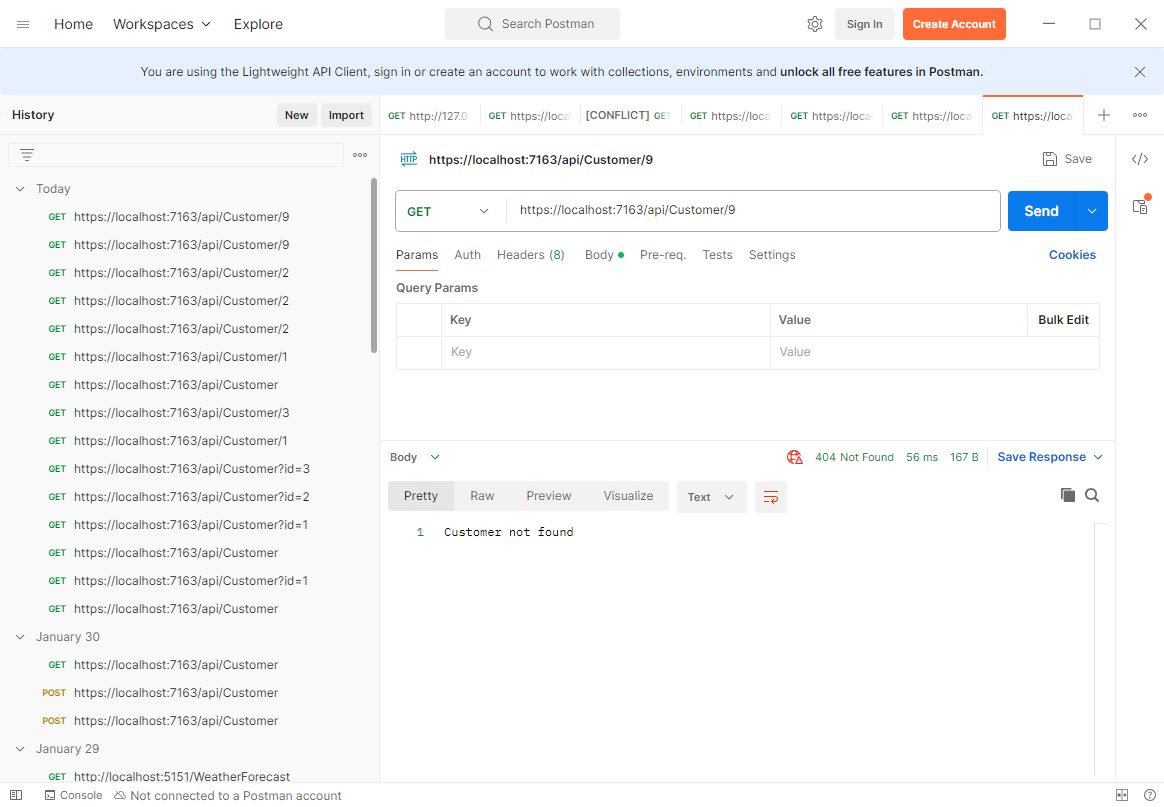This screenshot has height=807, width=1164.
Task: Open the settings gear icon
Action: 814,24
